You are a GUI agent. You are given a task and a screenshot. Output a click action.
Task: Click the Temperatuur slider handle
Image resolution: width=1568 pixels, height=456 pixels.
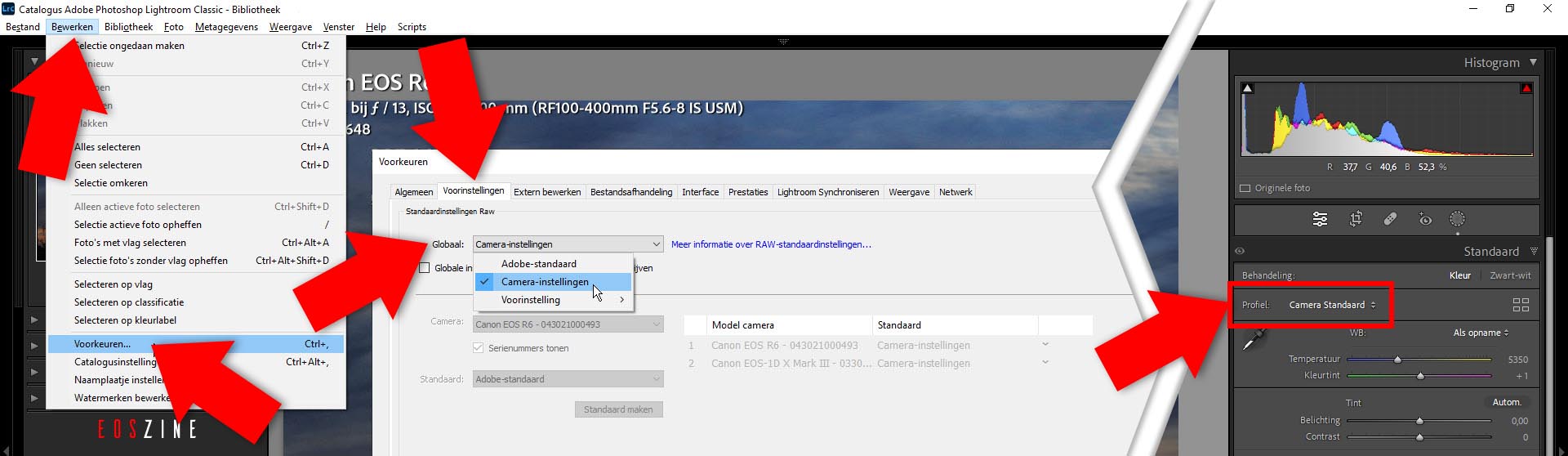[x=1397, y=360]
